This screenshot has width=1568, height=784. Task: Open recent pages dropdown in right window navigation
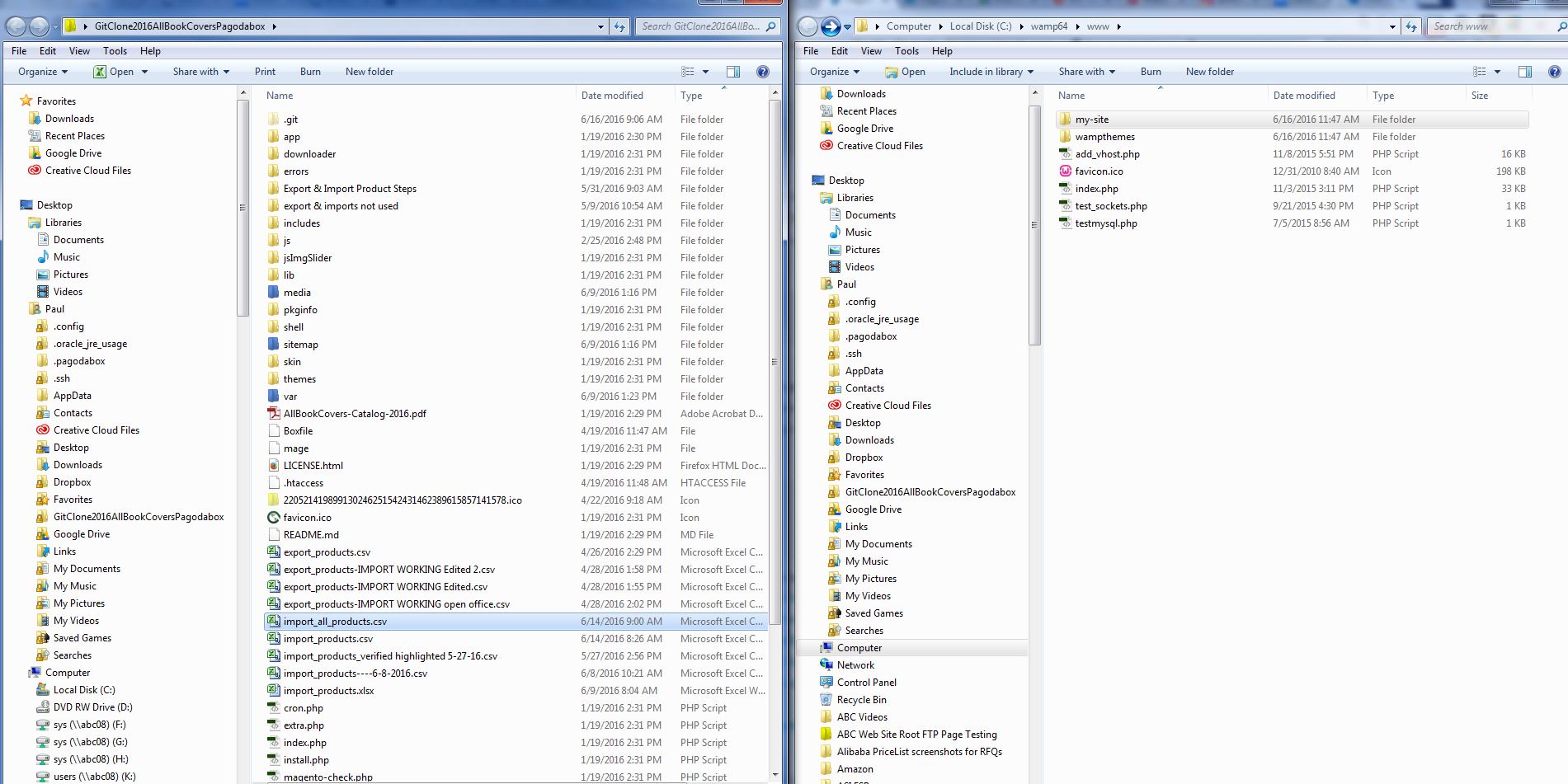847,27
